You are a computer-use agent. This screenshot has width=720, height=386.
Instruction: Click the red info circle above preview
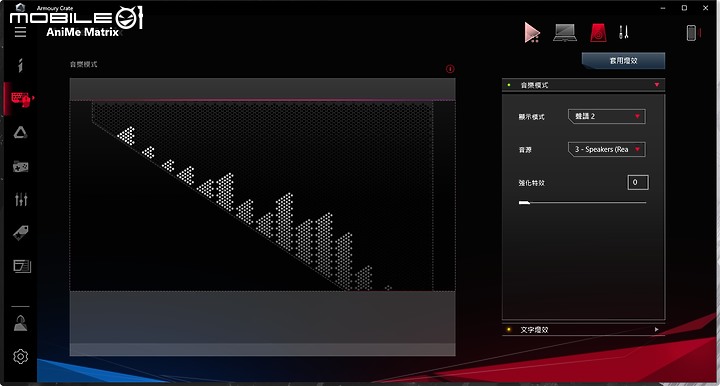tap(450, 69)
